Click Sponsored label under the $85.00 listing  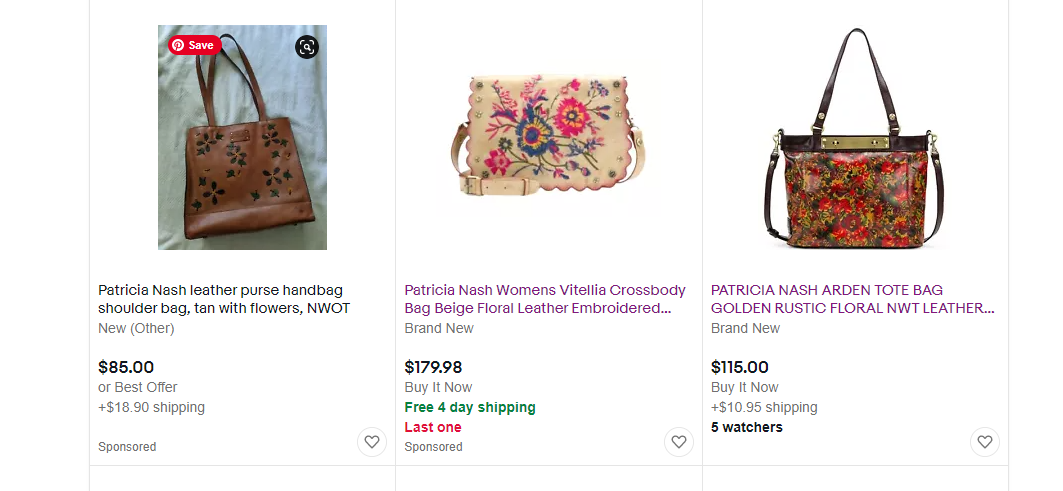click(127, 447)
